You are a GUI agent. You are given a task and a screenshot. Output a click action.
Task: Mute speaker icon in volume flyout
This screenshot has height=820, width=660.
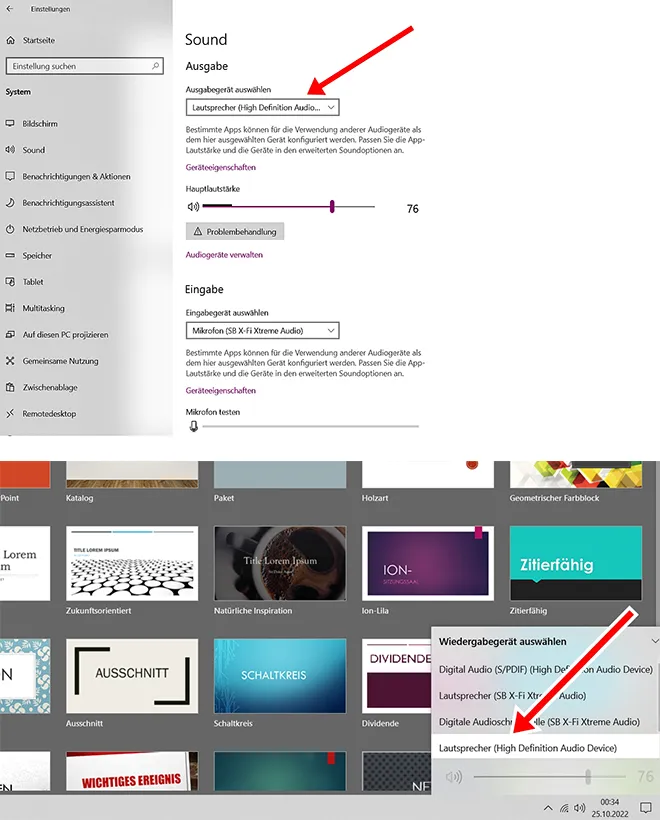[x=454, y=776]
